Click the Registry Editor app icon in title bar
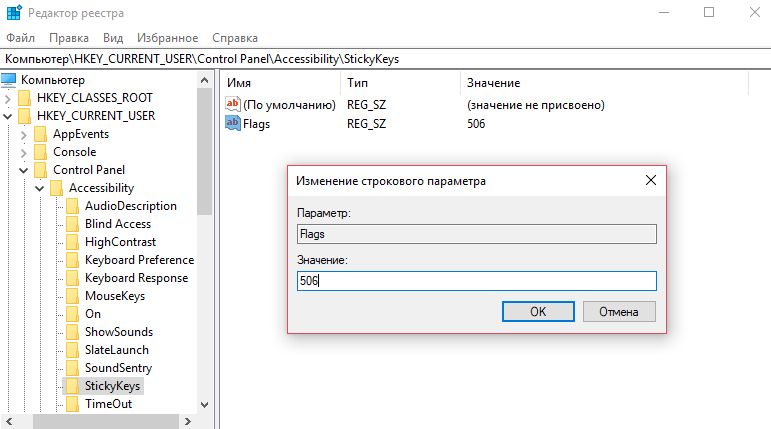The height and width of the screenshot is (429, 771). pos(14,12)
